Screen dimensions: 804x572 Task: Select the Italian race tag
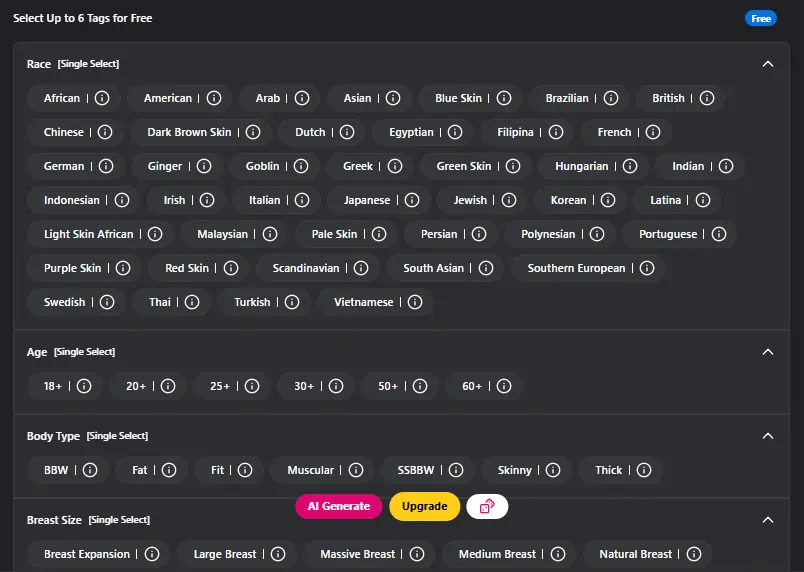click(264, 200)
